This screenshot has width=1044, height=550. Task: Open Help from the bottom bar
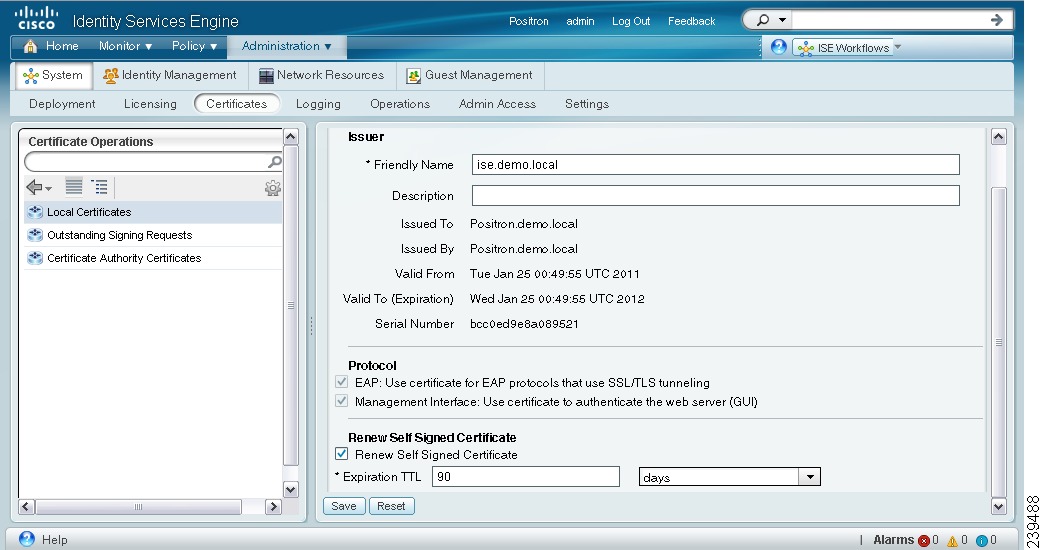44,539
